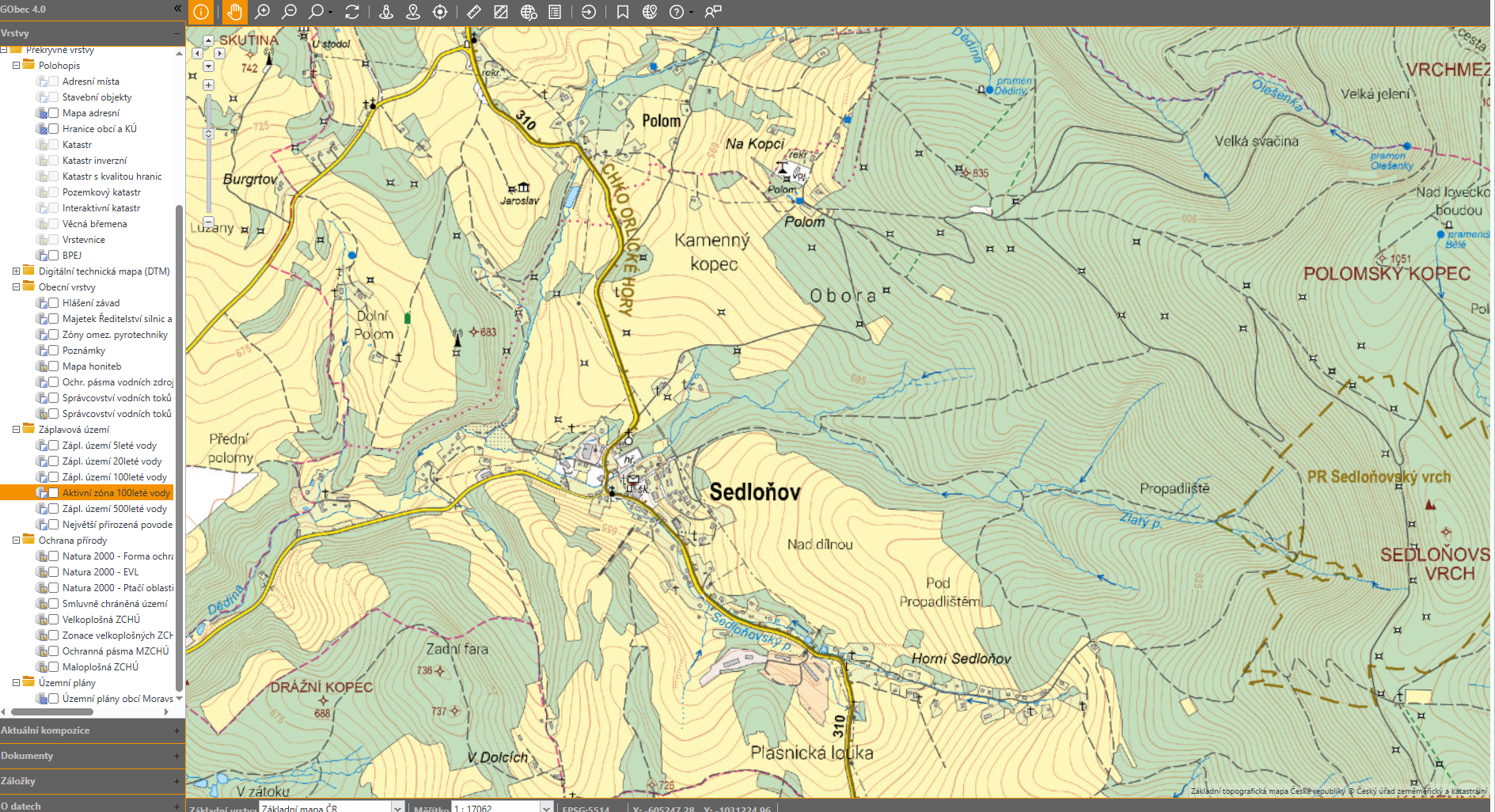Select the info identify tool
1495x812 pixels.
point(201,12)
